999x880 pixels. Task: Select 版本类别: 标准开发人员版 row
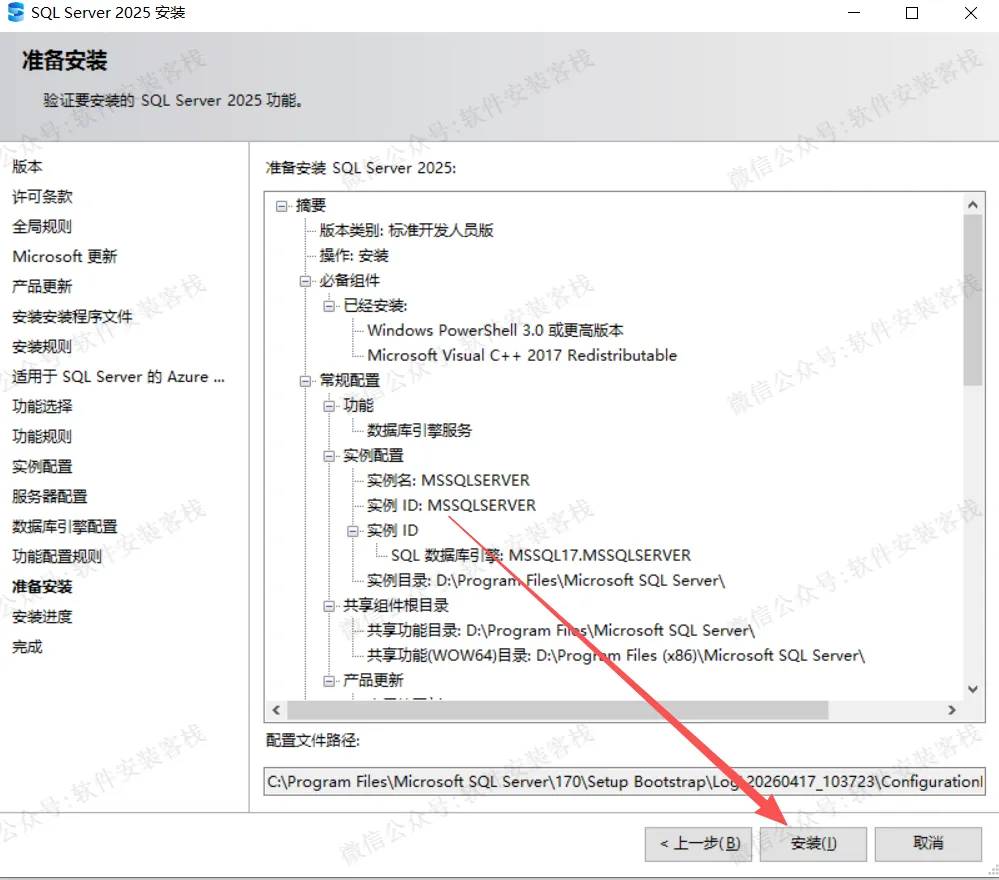(406, 231)
